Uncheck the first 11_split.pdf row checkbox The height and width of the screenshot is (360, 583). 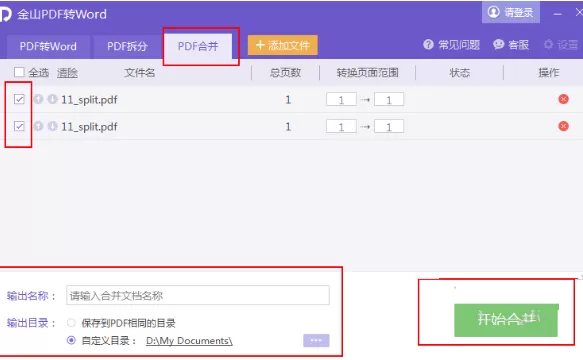(x=19, y=99)
